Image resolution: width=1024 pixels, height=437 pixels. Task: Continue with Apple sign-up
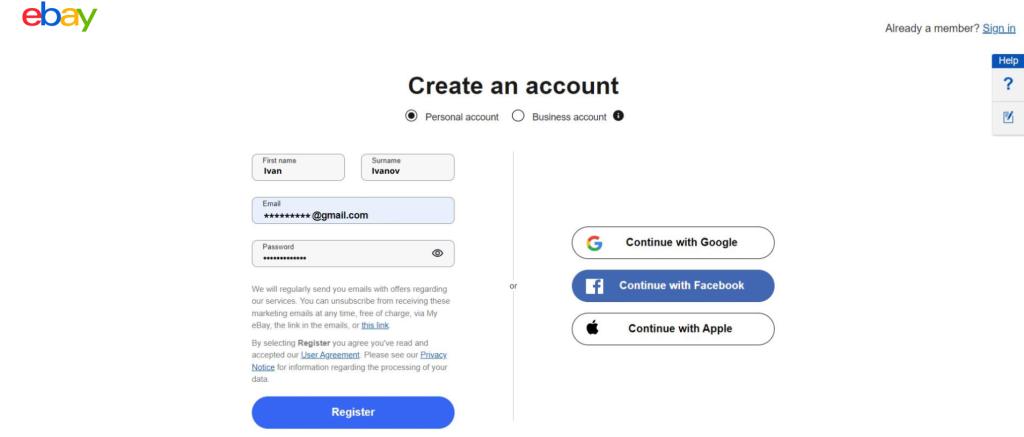pos(673,329)
